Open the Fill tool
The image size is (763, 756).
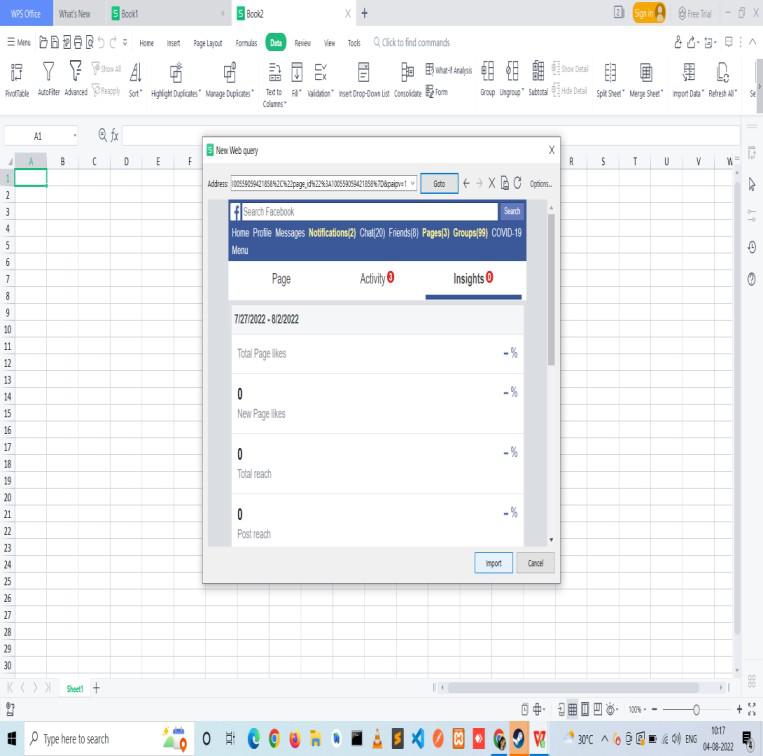pyautogui.click(x=297, y=79)
